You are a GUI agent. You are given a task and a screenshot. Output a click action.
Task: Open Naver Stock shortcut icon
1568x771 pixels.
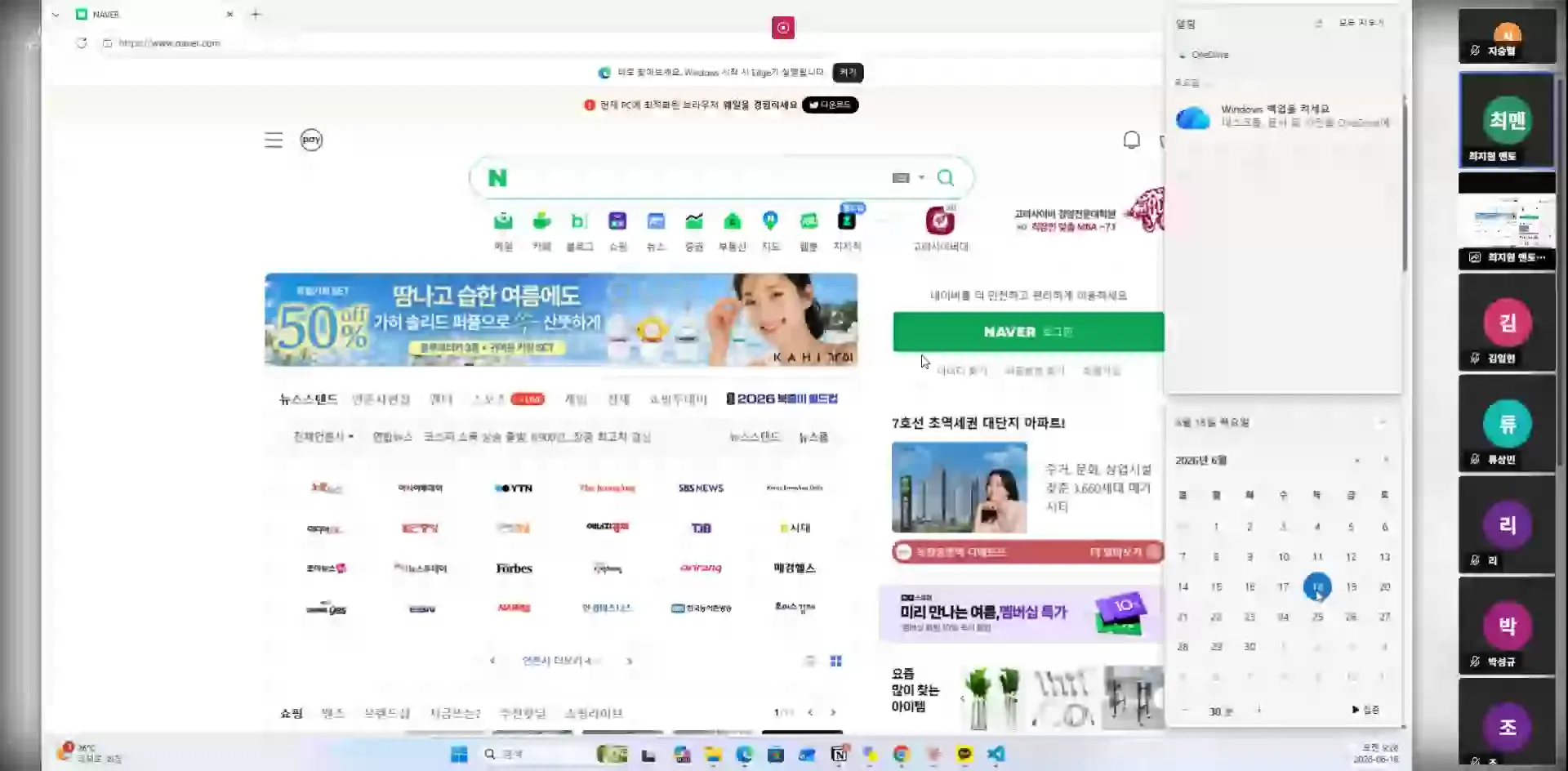pyautogui.click(x=694, y=221)
